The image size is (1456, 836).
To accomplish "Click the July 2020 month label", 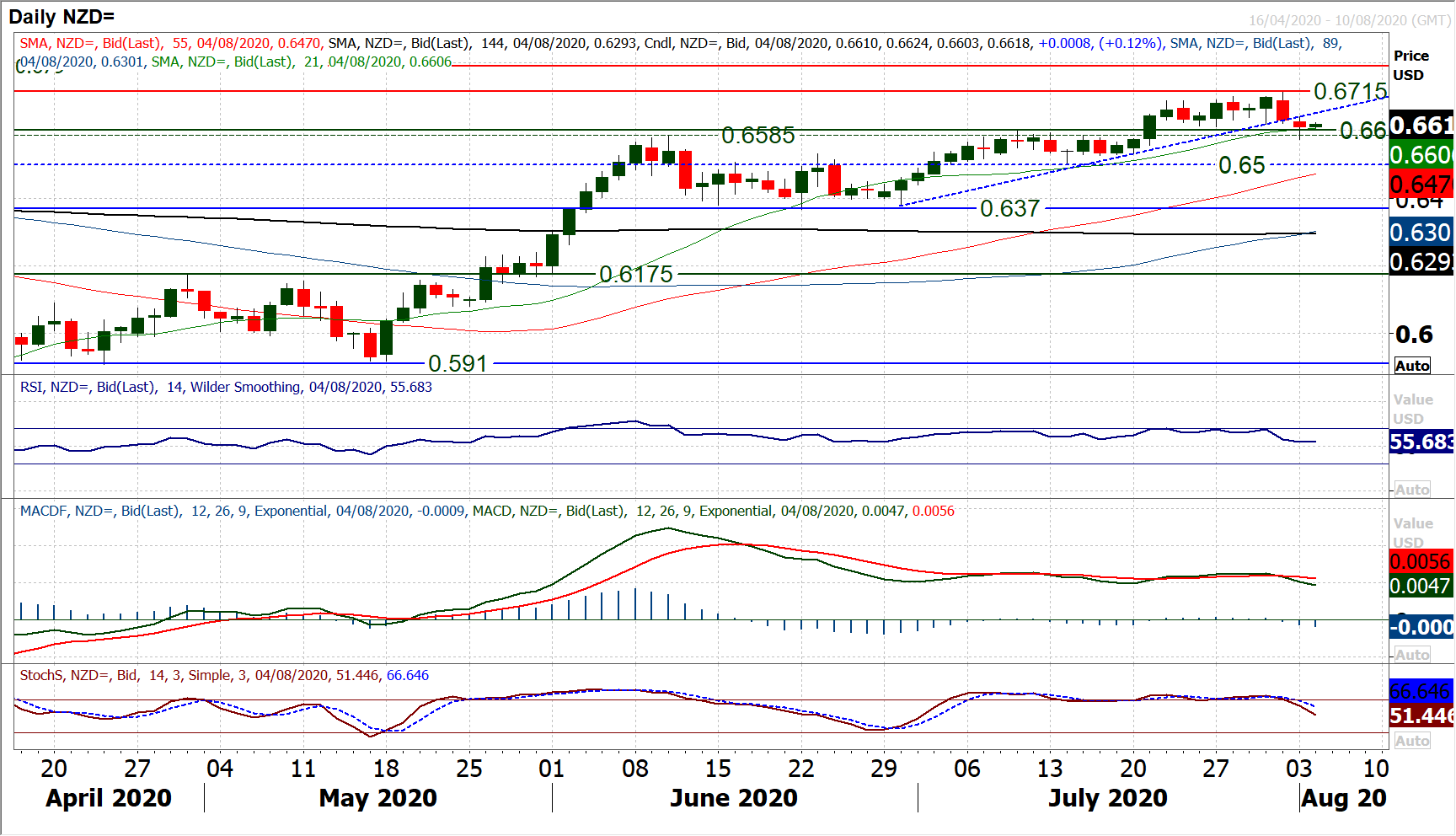I will (1108, 798).
